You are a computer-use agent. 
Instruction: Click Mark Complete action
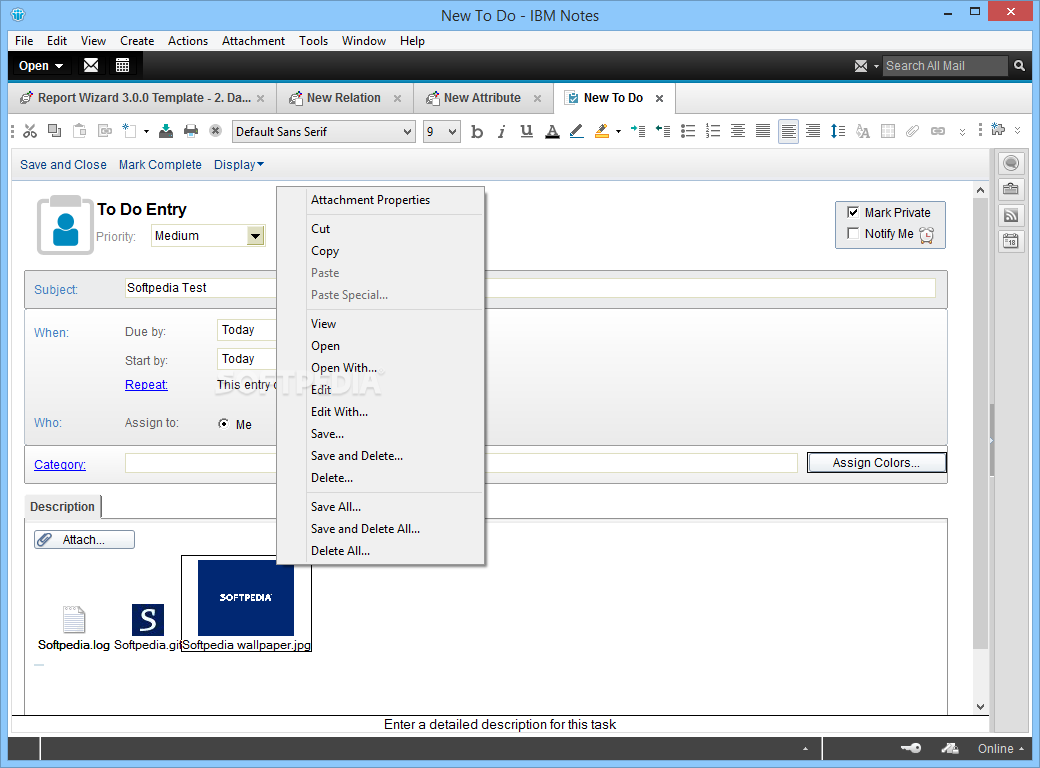(x=160, y=164)
